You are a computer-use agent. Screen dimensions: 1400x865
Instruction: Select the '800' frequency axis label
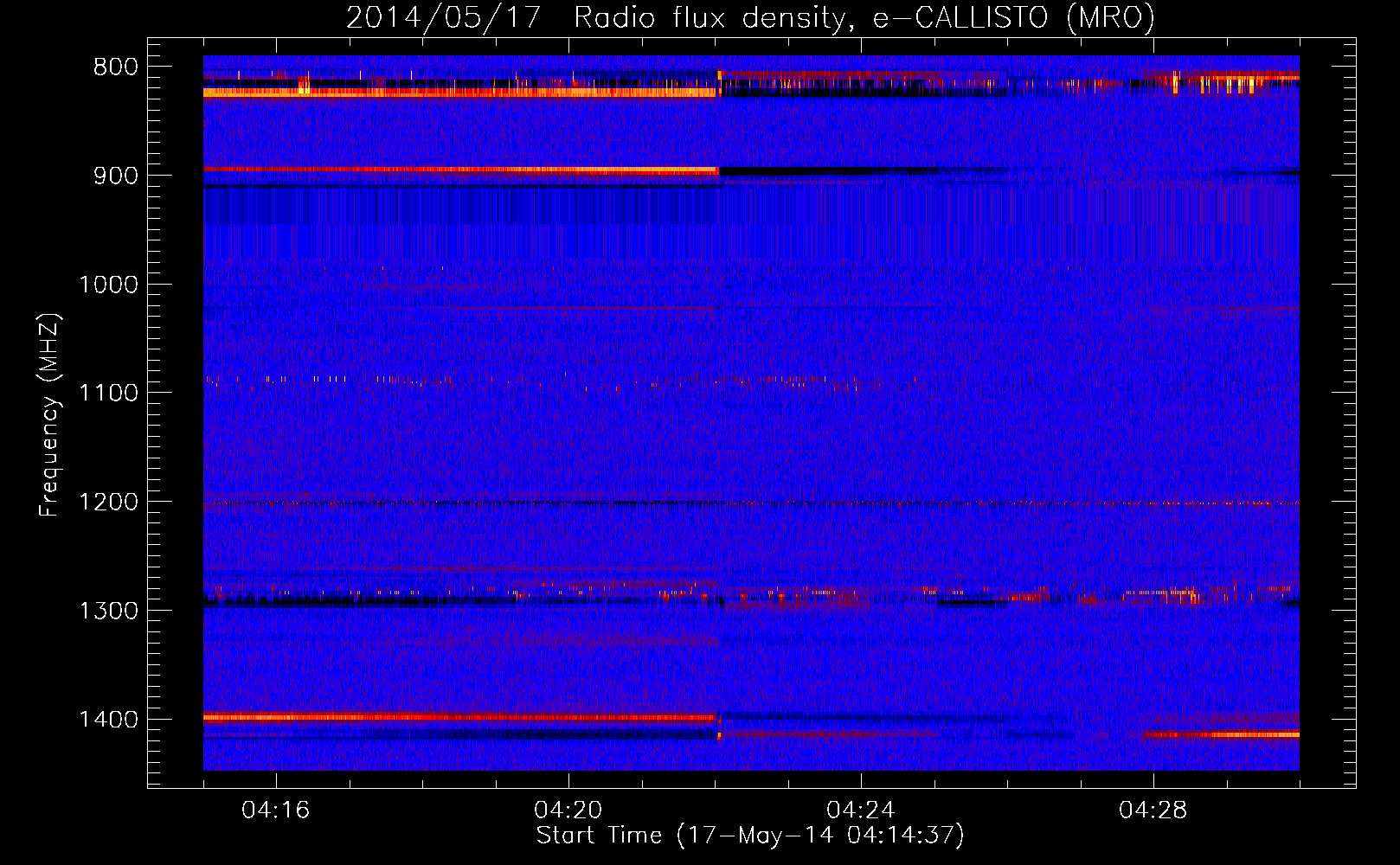pyautogui.click(x=115, y=67)
